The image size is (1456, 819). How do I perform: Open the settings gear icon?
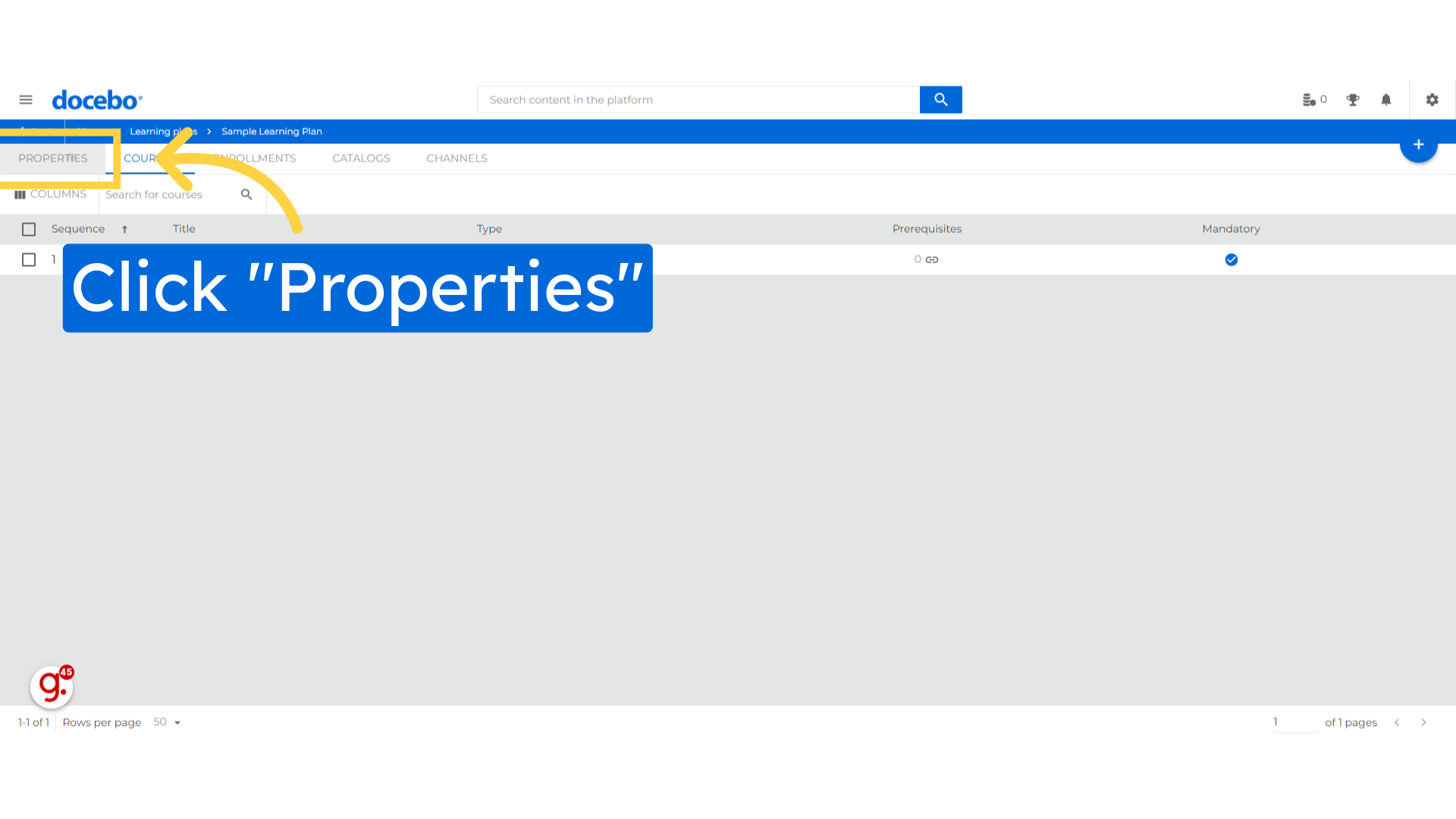pyautogui.click(x=1432, y=99)
